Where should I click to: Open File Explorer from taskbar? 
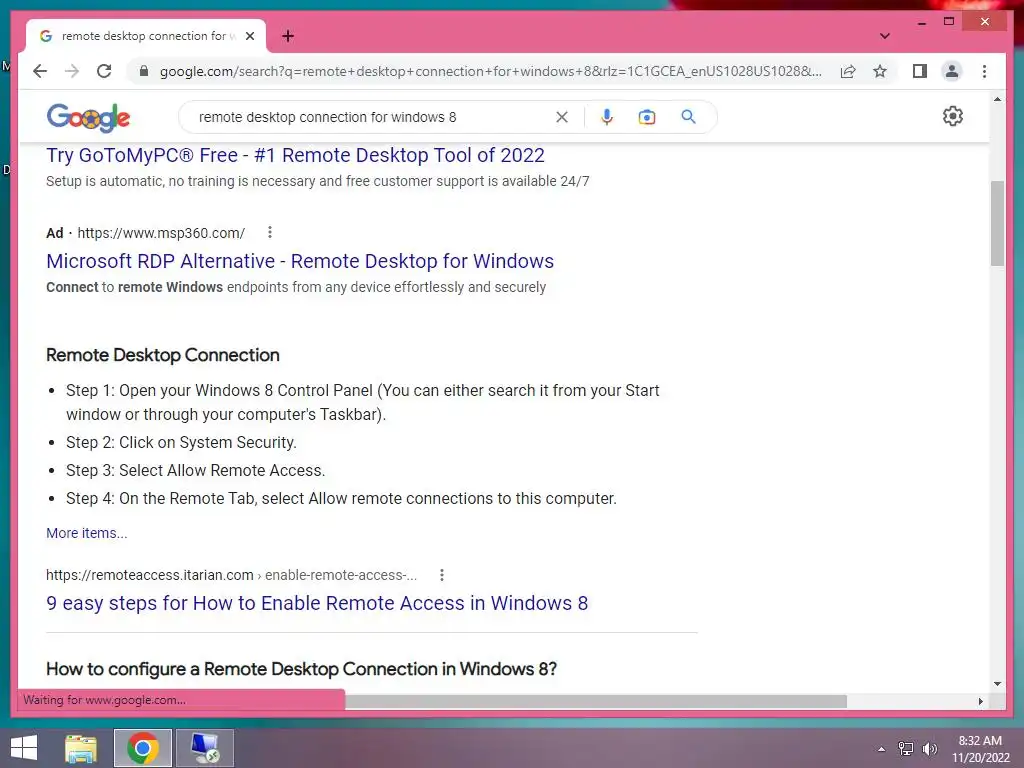click(81, 748)
